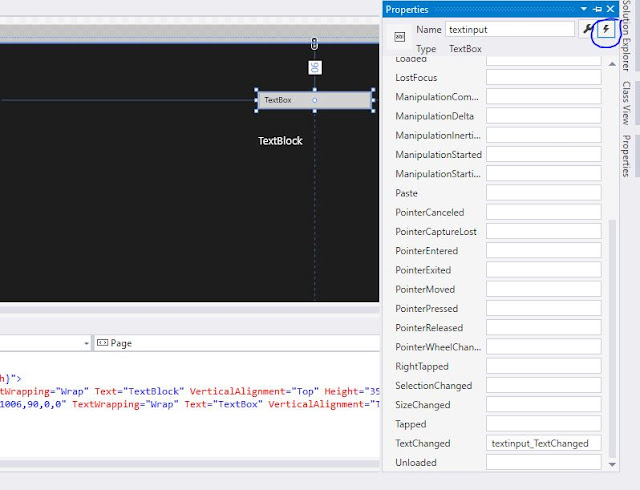Click Text="TextBox" in the XAML code
640x490 pixels.
tap(223, 404)
